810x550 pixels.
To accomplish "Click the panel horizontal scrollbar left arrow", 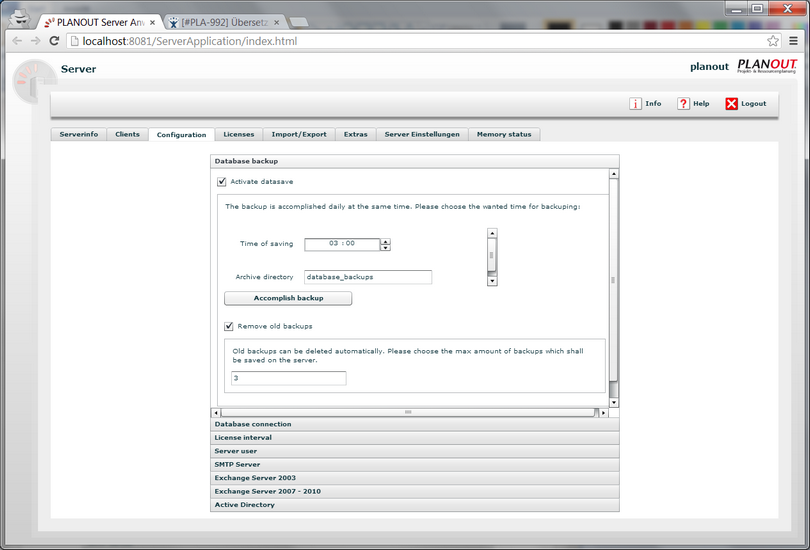I will [x=216, y=413].
